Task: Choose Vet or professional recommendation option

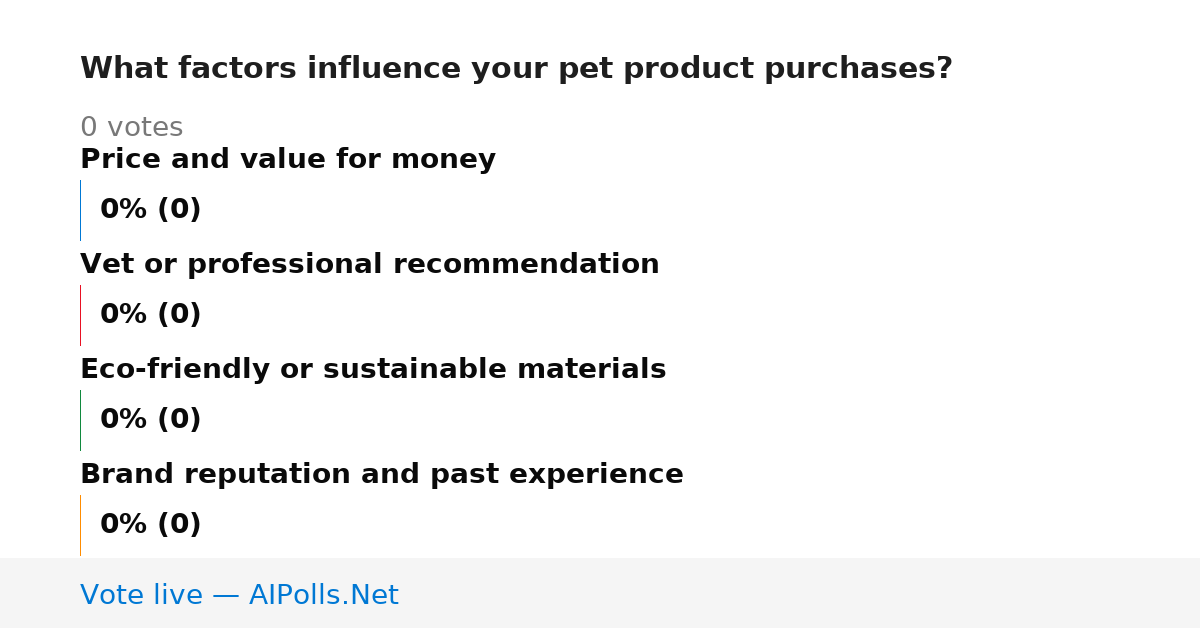Action: [x=370, y=265]
